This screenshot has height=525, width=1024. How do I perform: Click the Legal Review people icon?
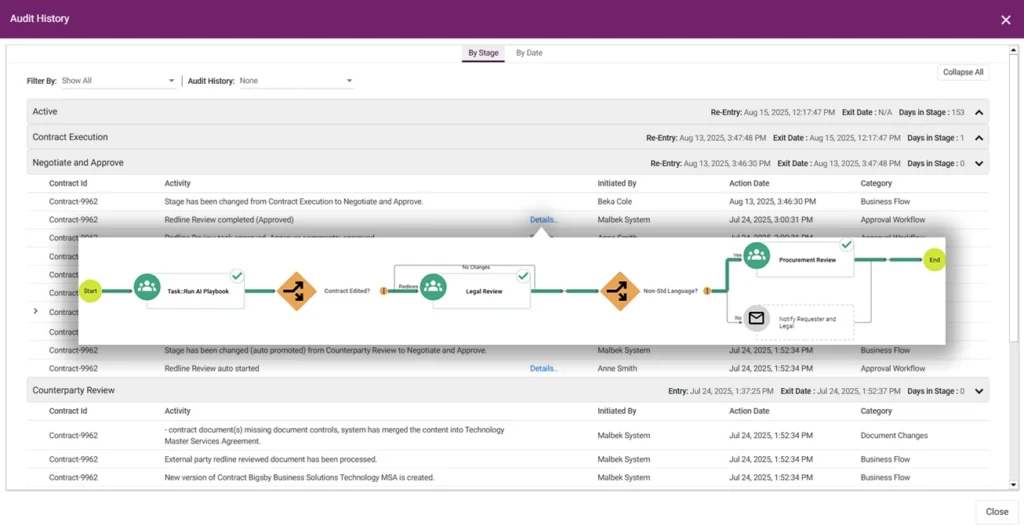[433, 286]
